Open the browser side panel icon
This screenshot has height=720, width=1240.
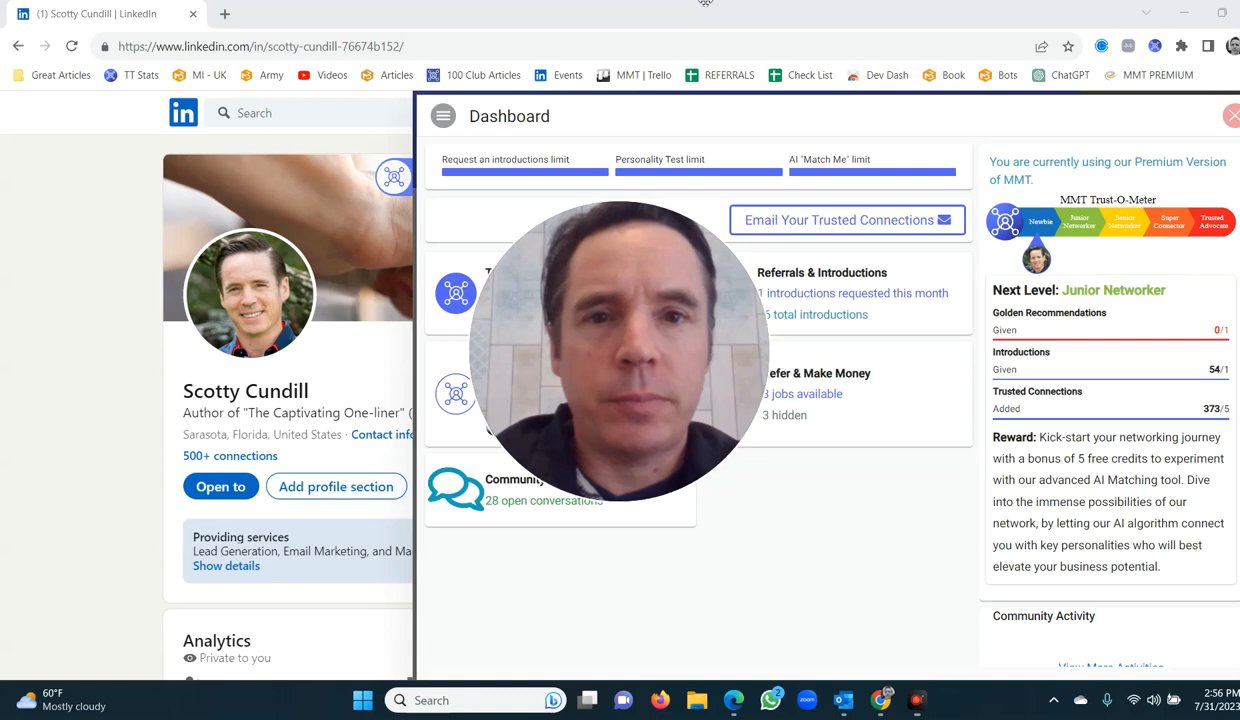[1208, 46]
